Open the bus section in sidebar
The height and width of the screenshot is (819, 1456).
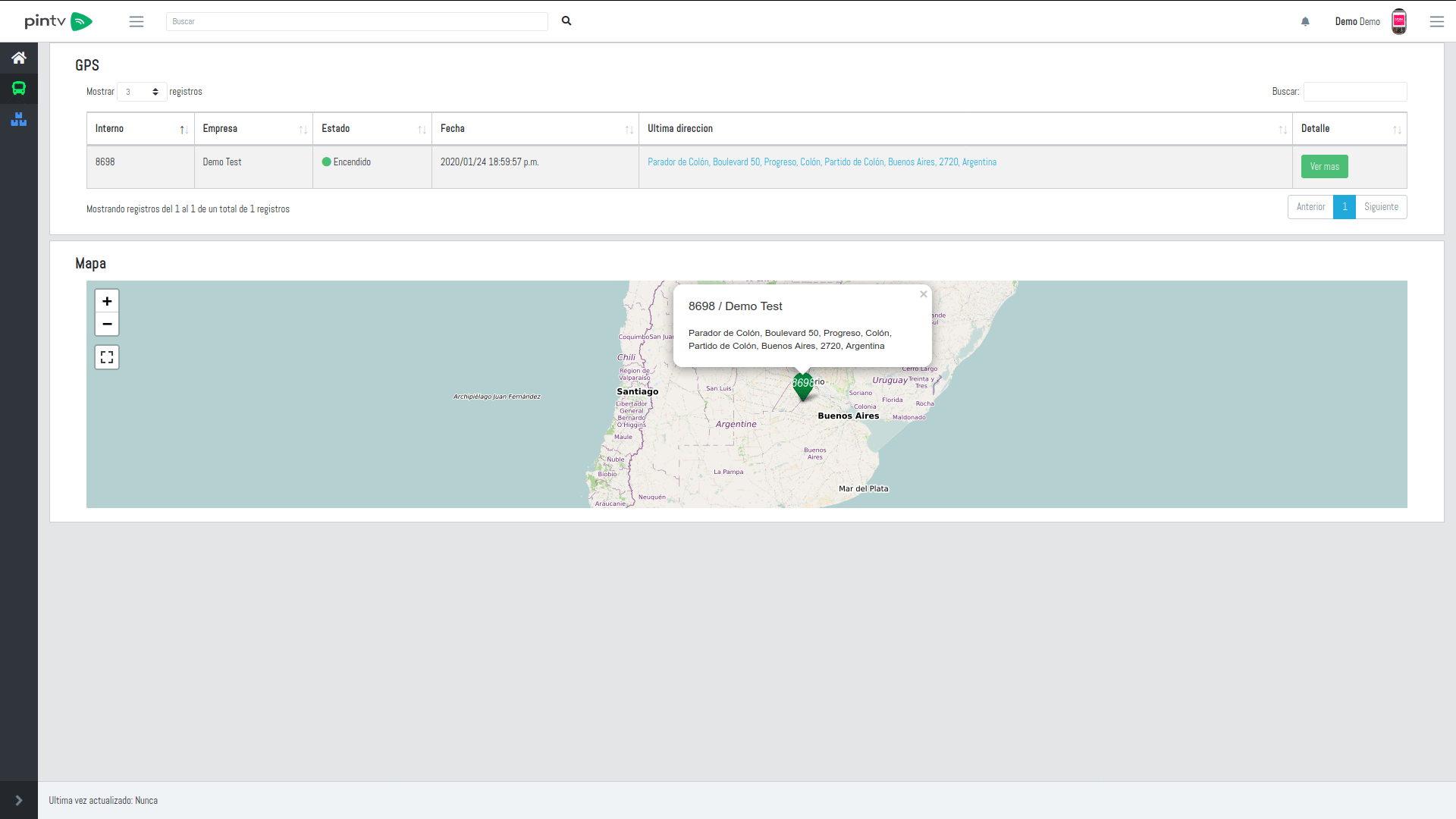pos(19,89)
